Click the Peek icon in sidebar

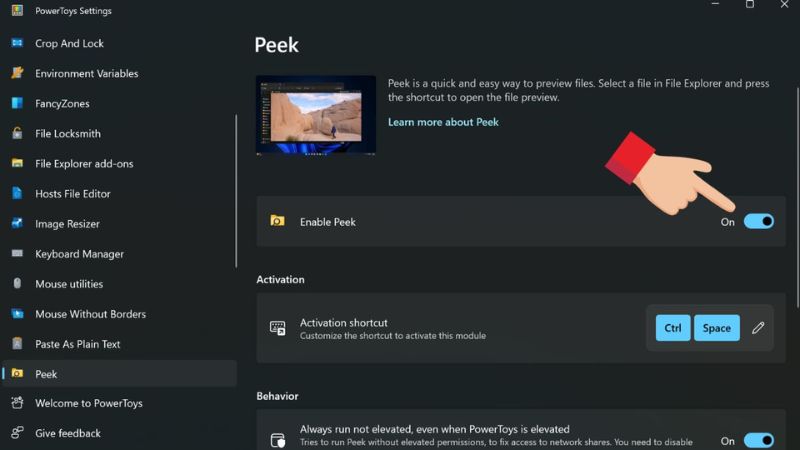click(x=17, y=373)
